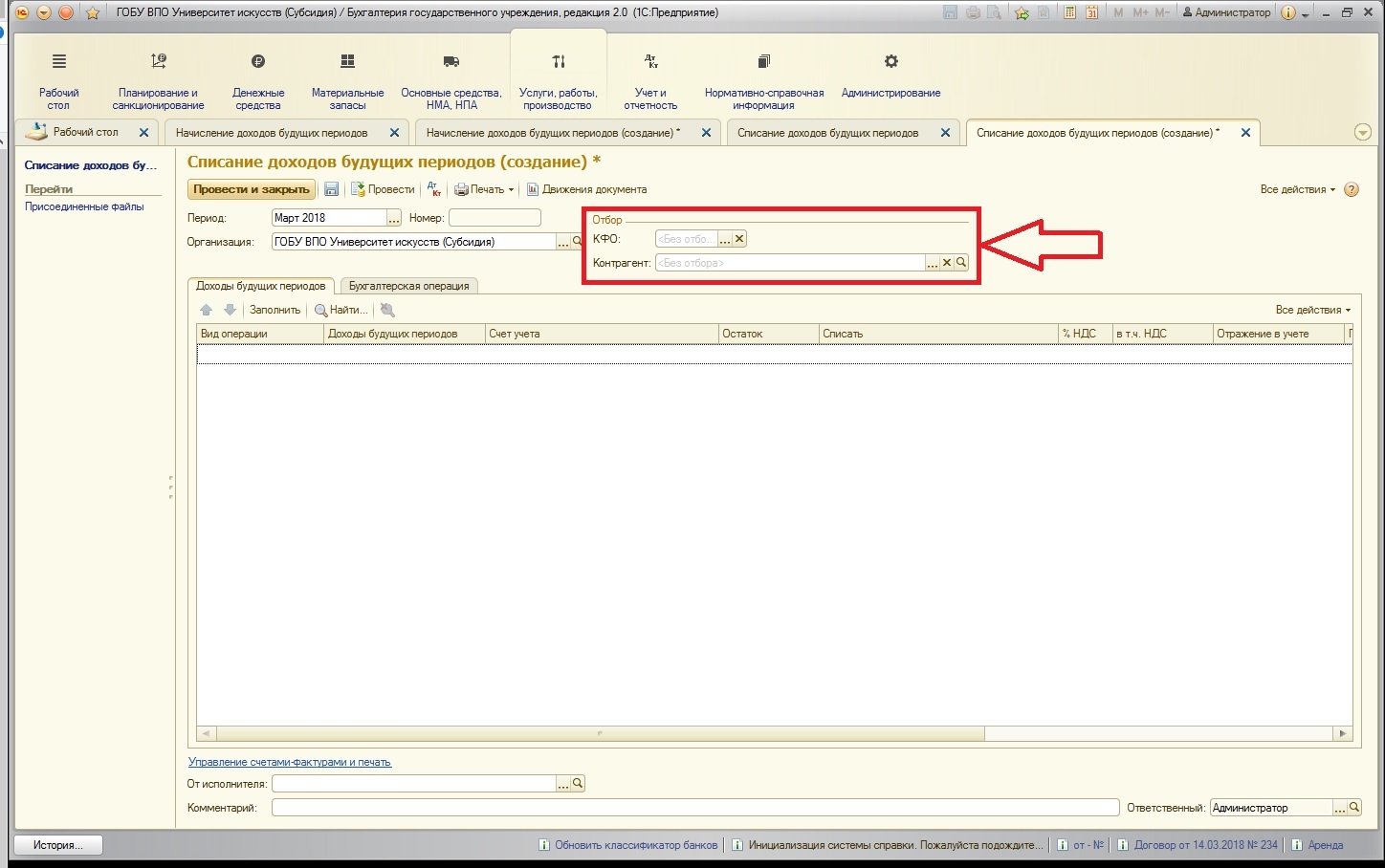Click Заполнить button
Image resolution: width=1385 pixels, height=868 pixels.
[x=275, y=310]
